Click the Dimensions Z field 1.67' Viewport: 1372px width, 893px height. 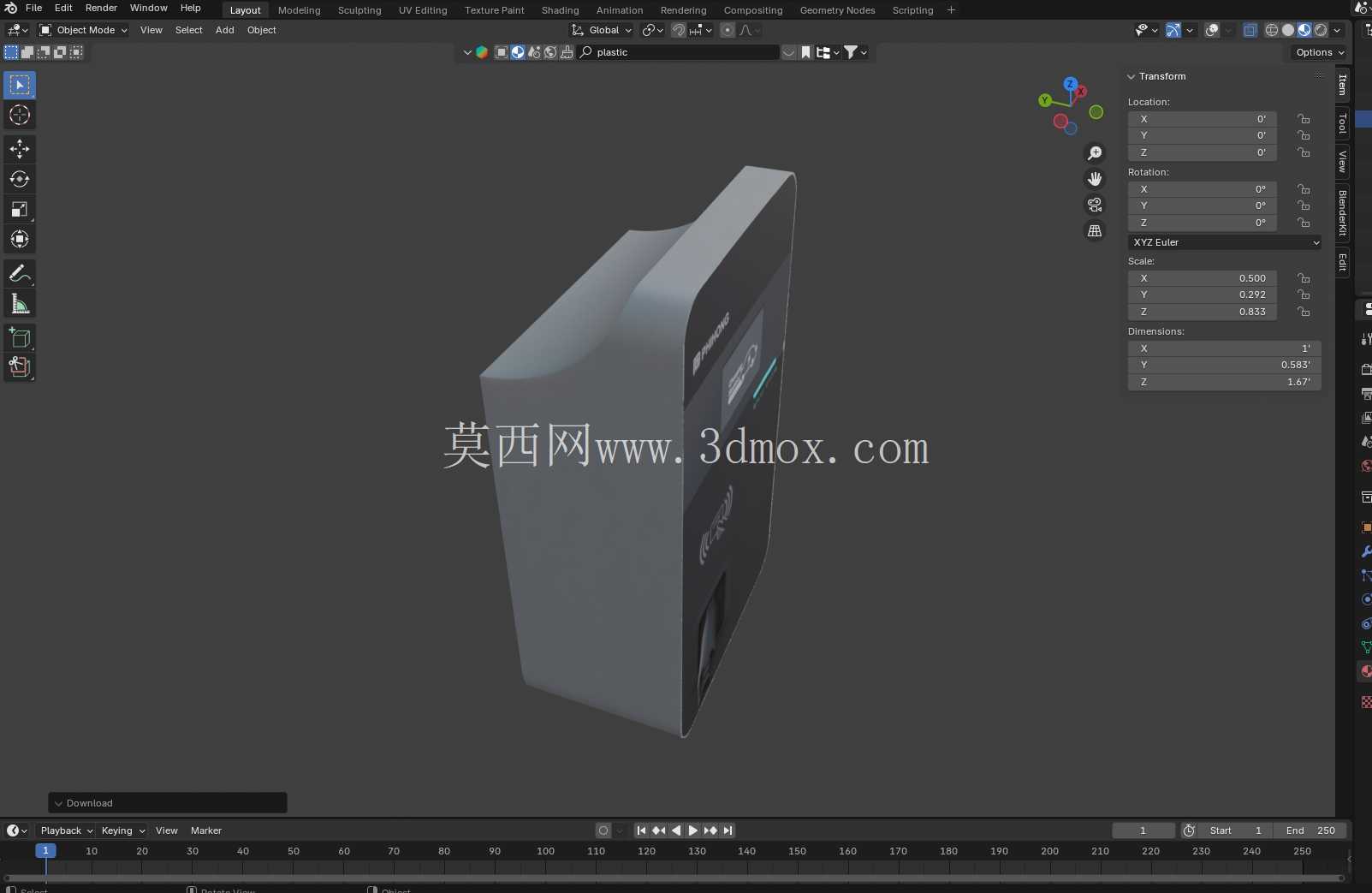pyautogui.click(x=1225, y=382)
